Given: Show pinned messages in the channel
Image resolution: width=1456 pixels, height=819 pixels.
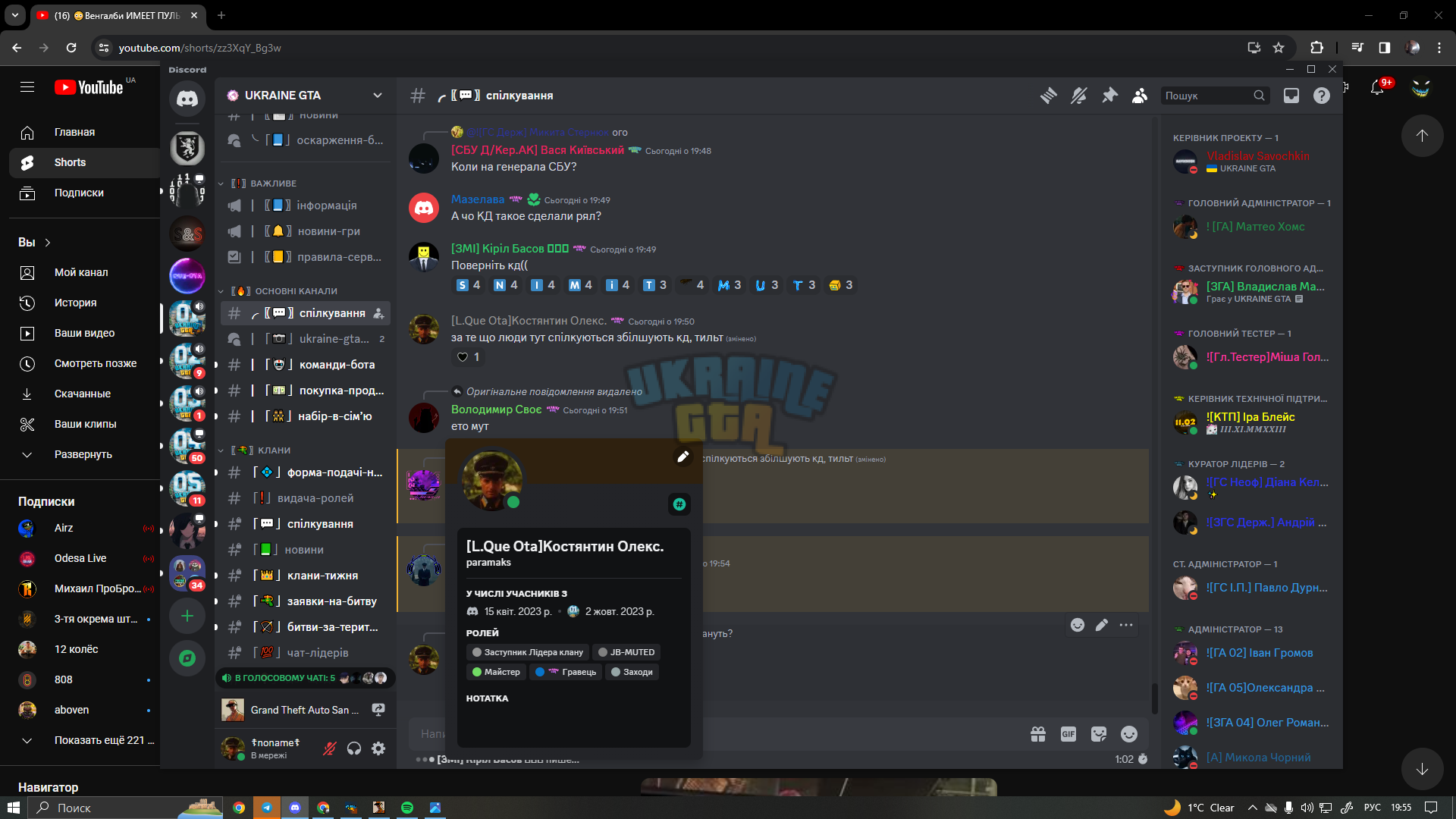Looking at the screenshot, I should coord(1109,96).
